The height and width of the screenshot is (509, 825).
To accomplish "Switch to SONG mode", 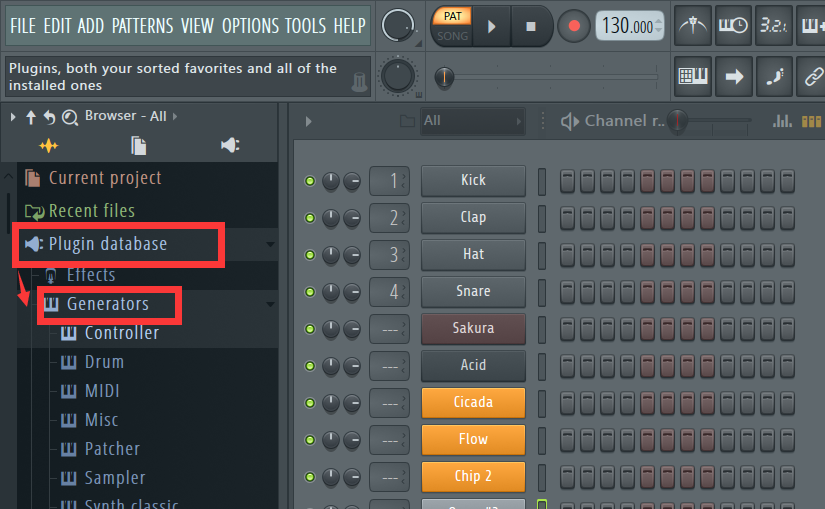I will (452, 36).
